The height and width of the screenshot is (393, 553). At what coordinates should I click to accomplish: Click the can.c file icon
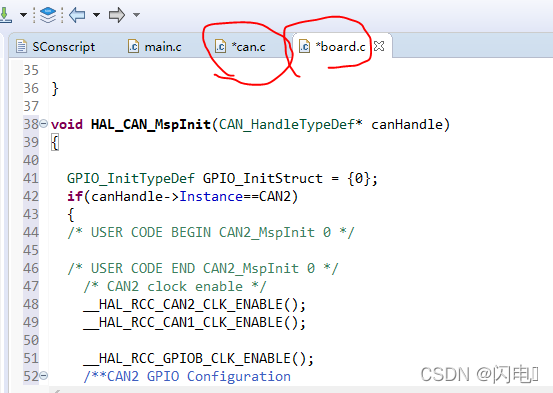tap(220, 47)
